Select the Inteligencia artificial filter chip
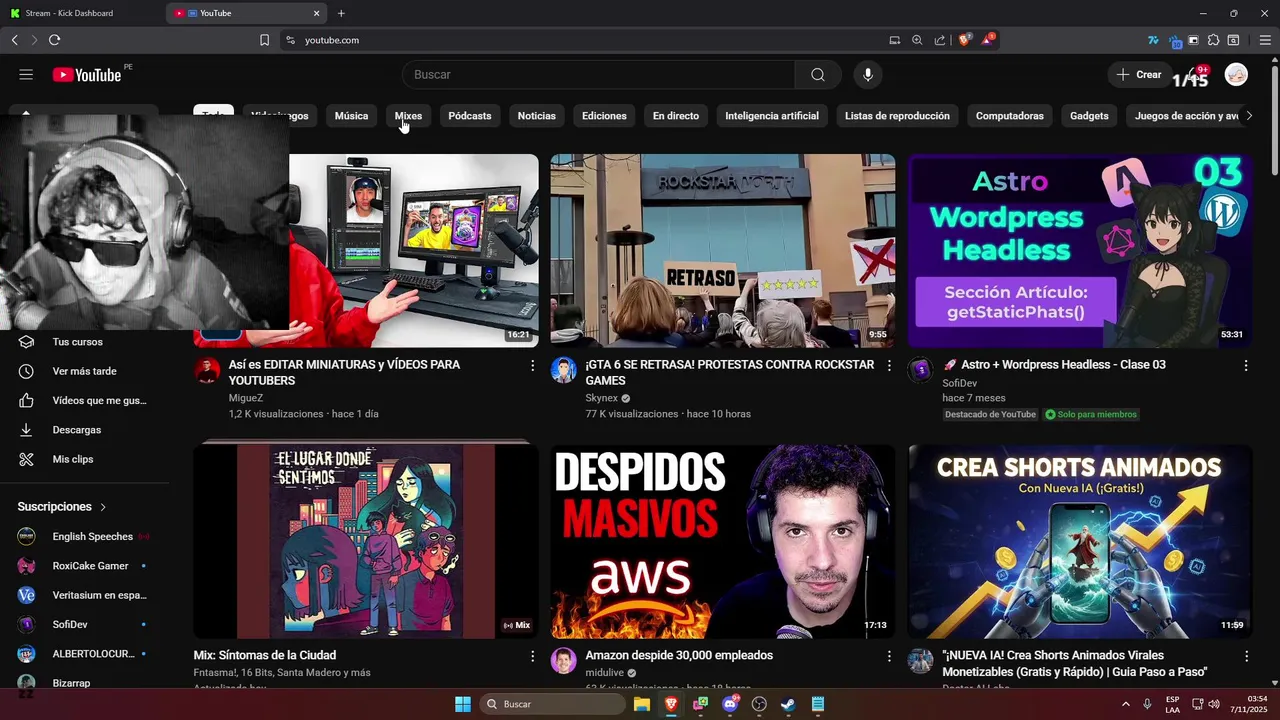 pos(772,116)
